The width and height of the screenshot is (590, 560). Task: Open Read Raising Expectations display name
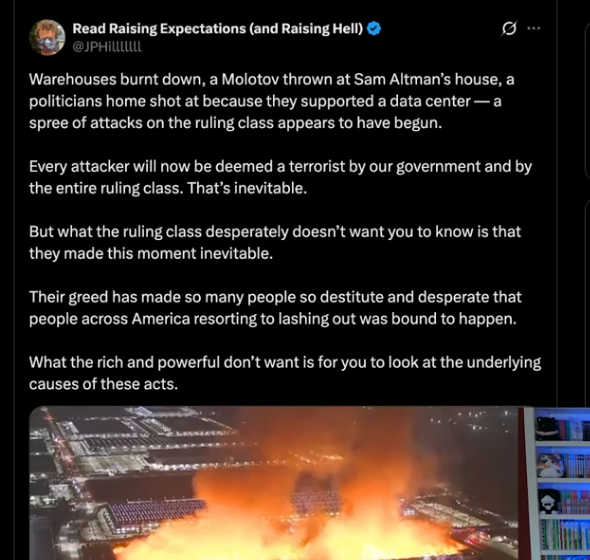pyautogui.click(x=217, y=29)
